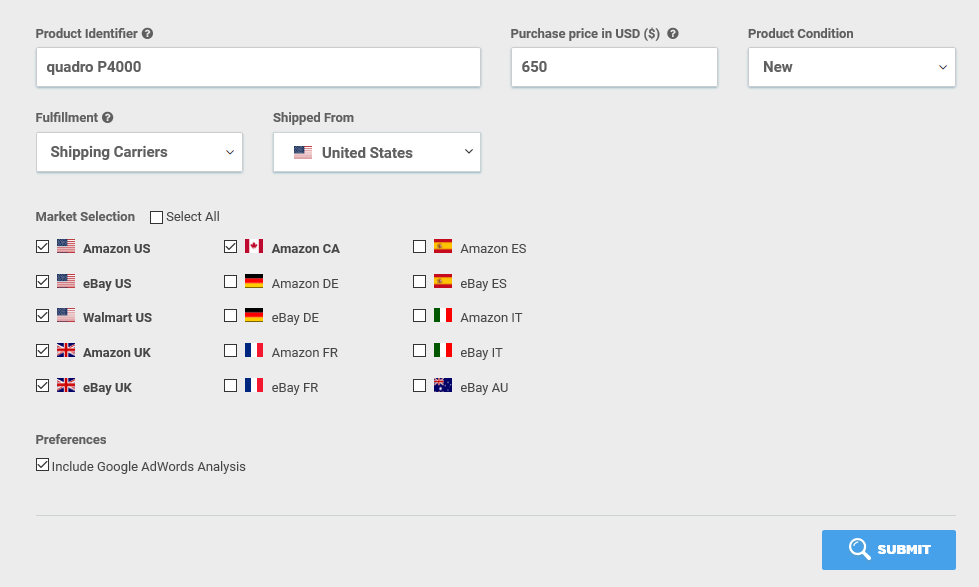
Task: Tick the Select All checkbox
Action: [x=156, y=217]
